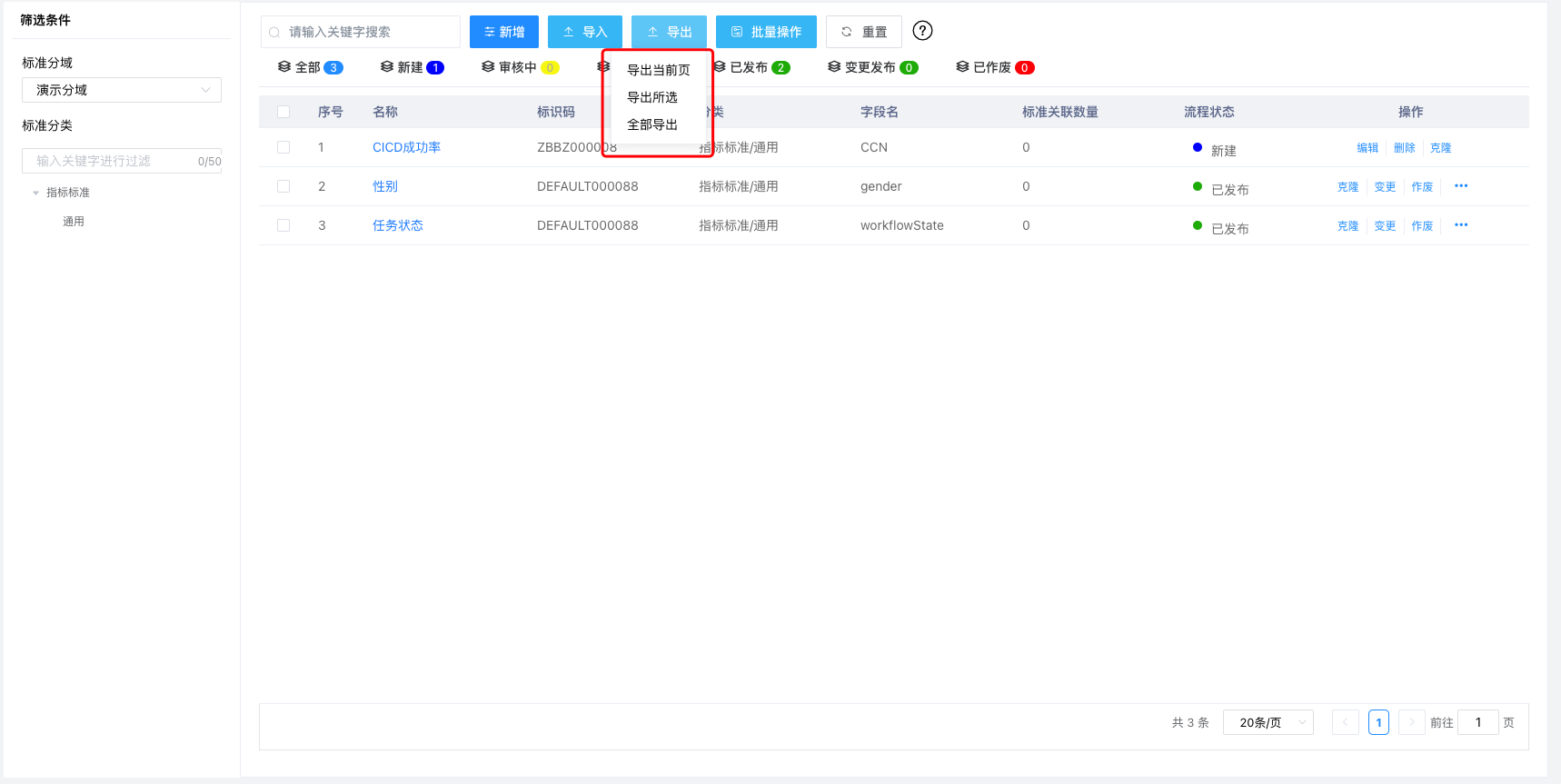Click 克隆 for 任务状态 row
The height and width of the screenshot is (784, 1561).
pos(1348,226)
